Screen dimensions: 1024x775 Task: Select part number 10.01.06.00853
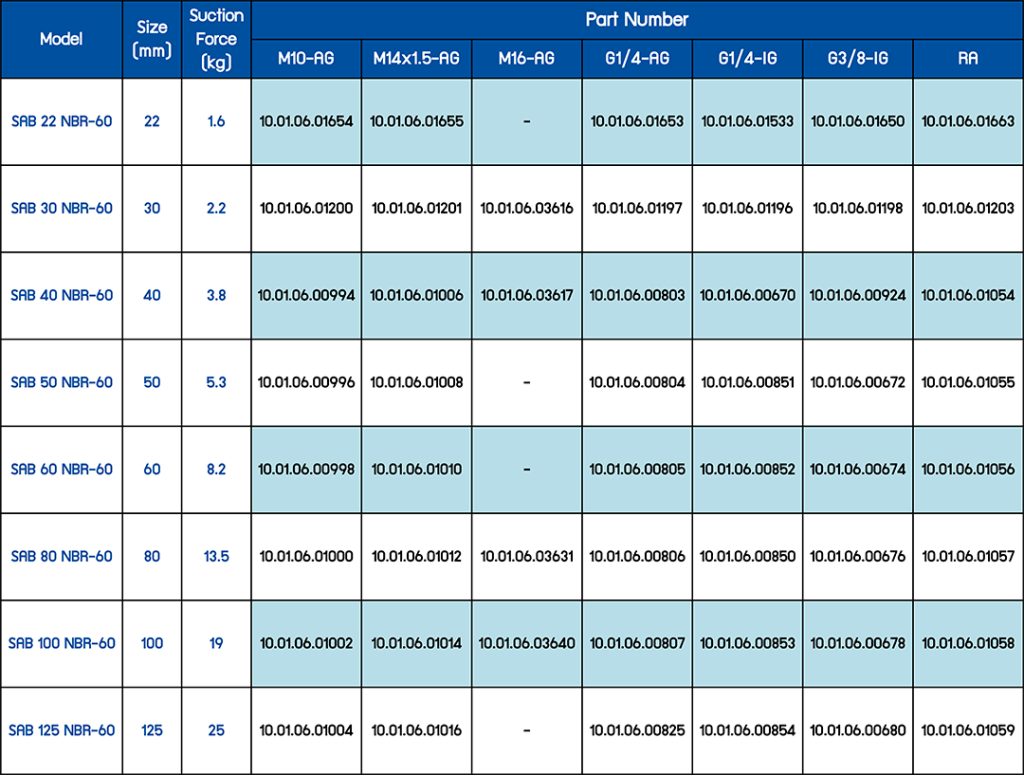click(x=747, y=643)
